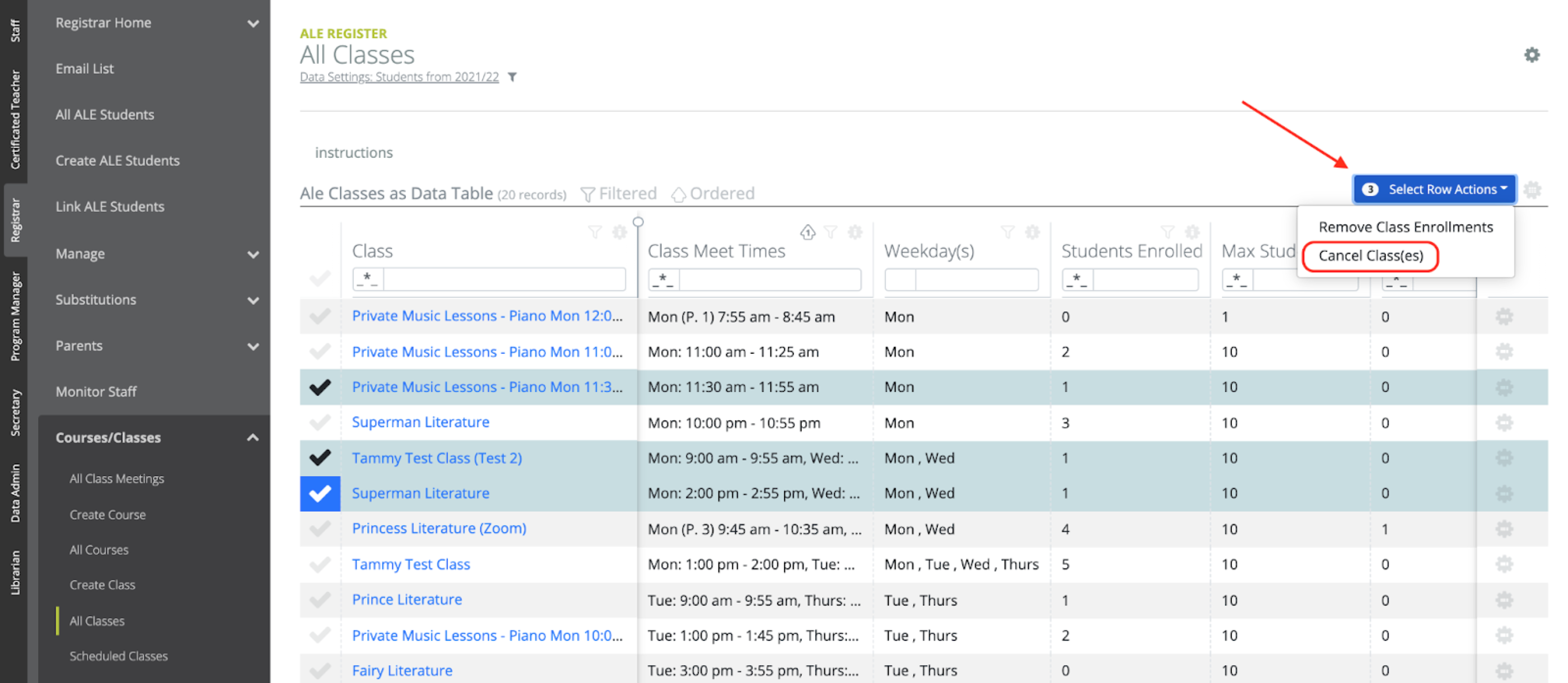
Task: Select row Private Music Lessons Piano Mon 11:0...
Action: pos(319,352)
